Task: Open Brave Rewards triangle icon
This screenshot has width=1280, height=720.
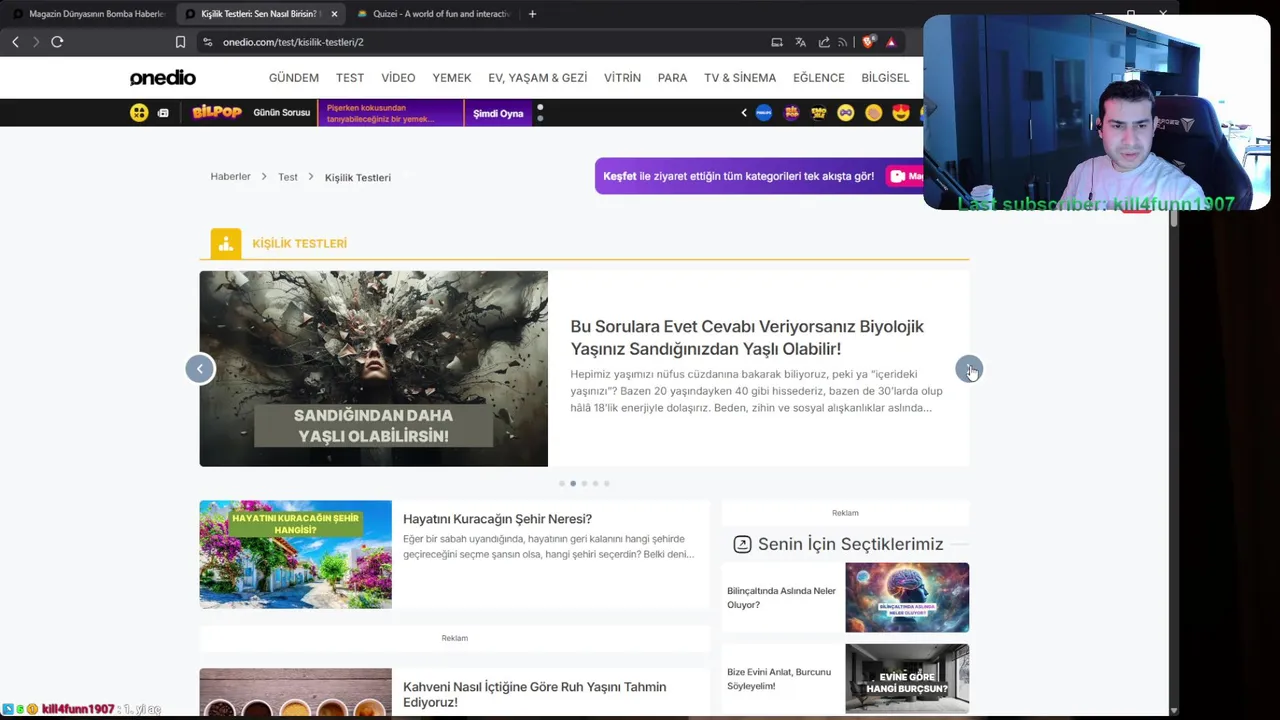Action: click(x=891, y=42)
